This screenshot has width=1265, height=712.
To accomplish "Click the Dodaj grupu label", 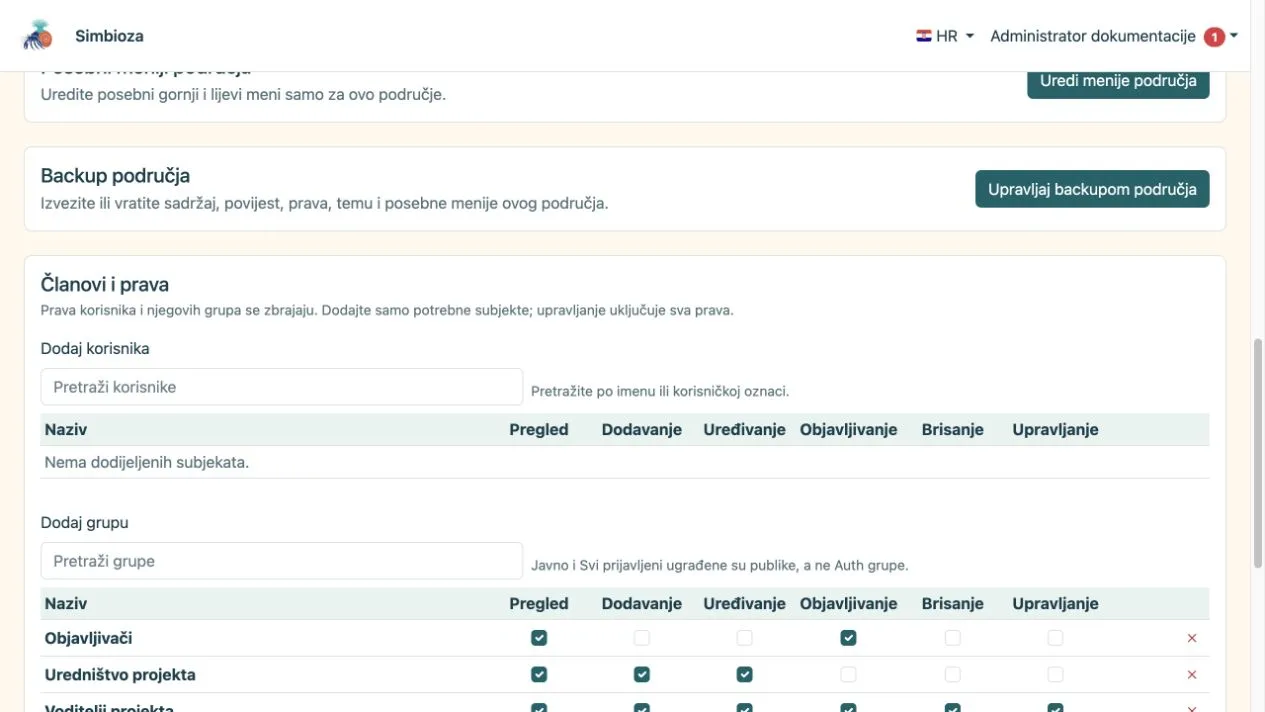I will click(85, 522).
